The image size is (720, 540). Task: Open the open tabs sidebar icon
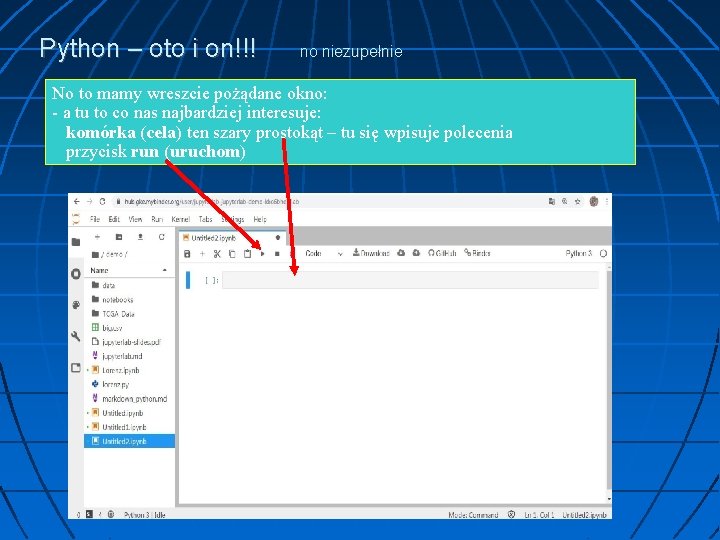point(76,368)
